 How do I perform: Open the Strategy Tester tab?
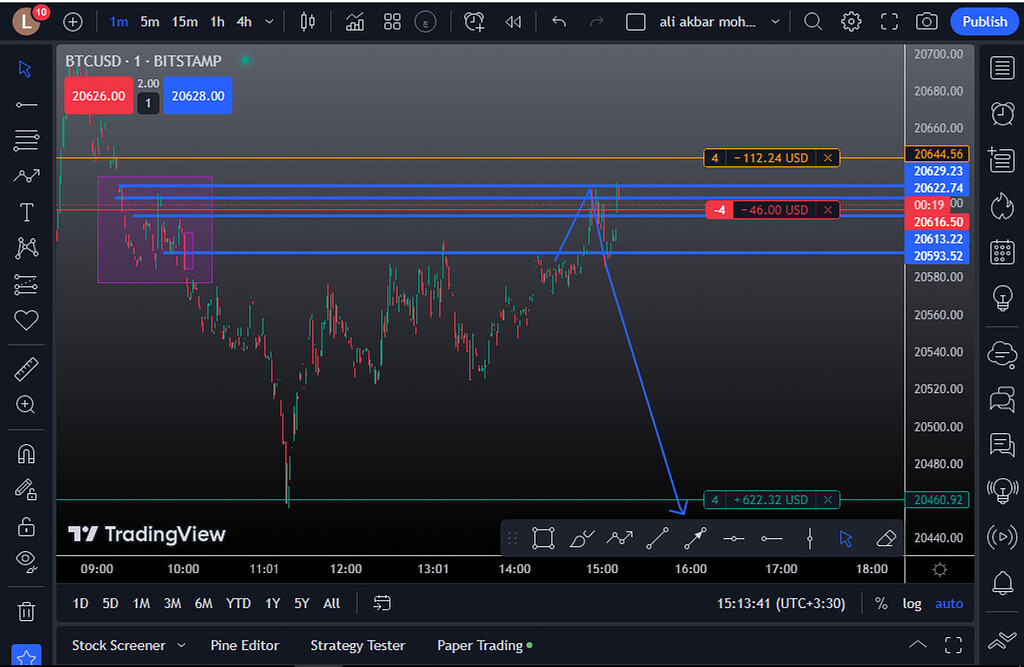click(x=357, y=645)
